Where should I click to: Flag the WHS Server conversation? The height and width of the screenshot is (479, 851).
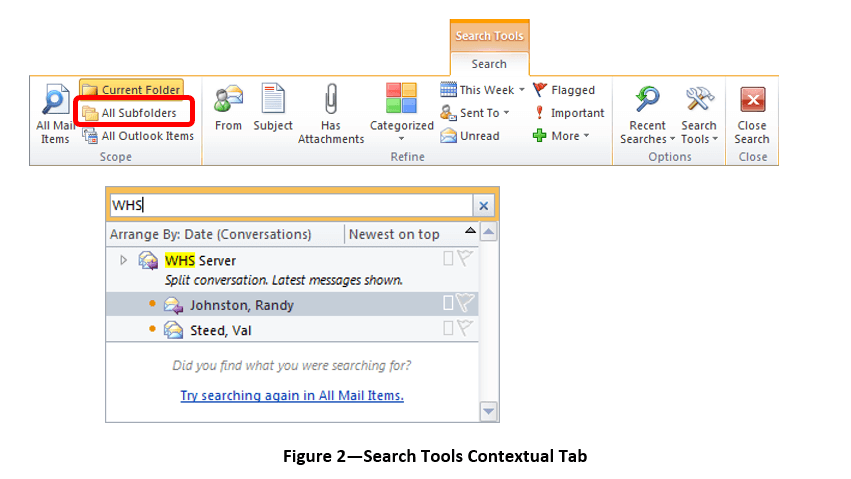click(x=465, y=258)
